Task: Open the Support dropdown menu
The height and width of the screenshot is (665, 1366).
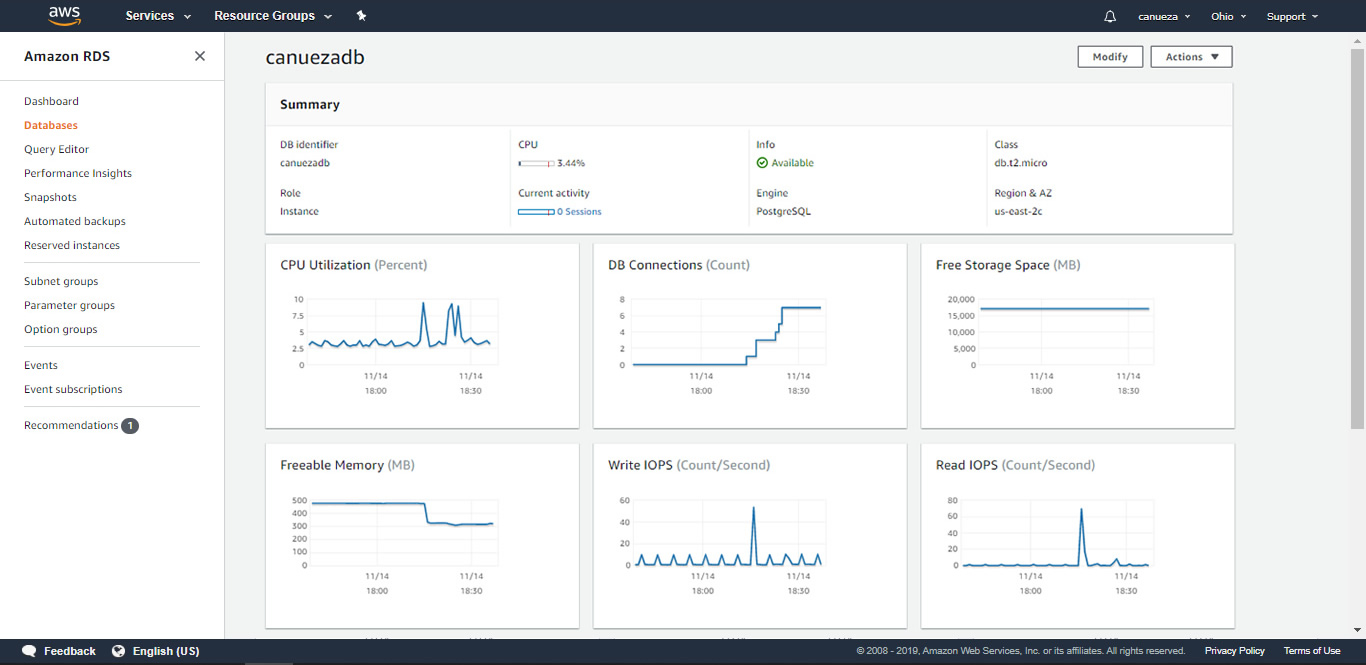Action: tap(1292, 16)
